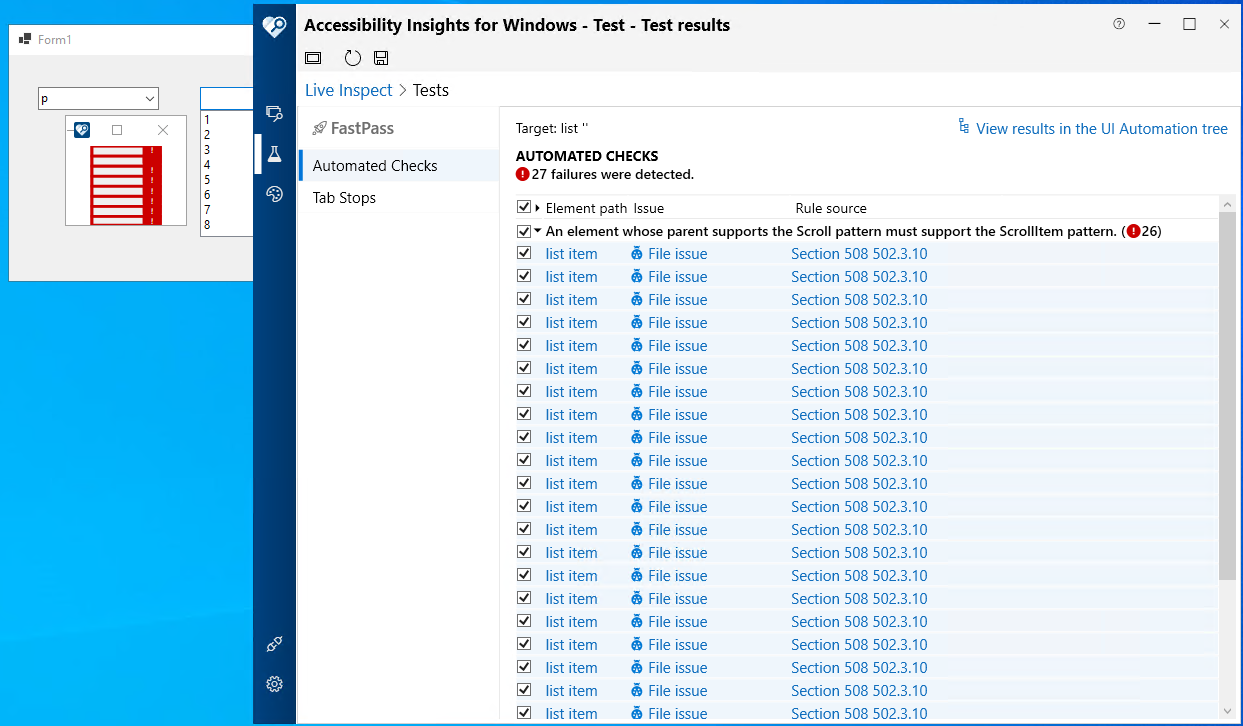
Task: Click the empty text field above Form1 list
Action: click(x=227, y=98)
